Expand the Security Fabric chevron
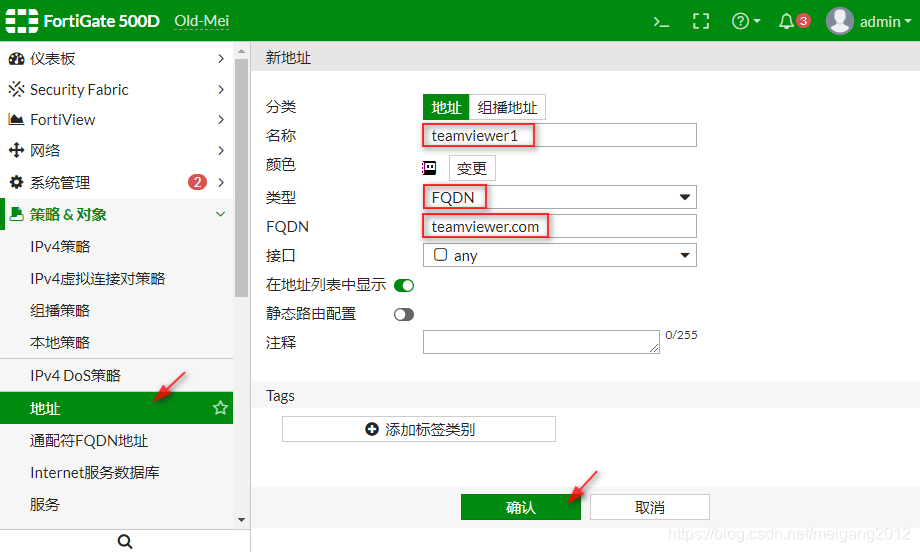 pyautogui.click(x=221, y=89)
